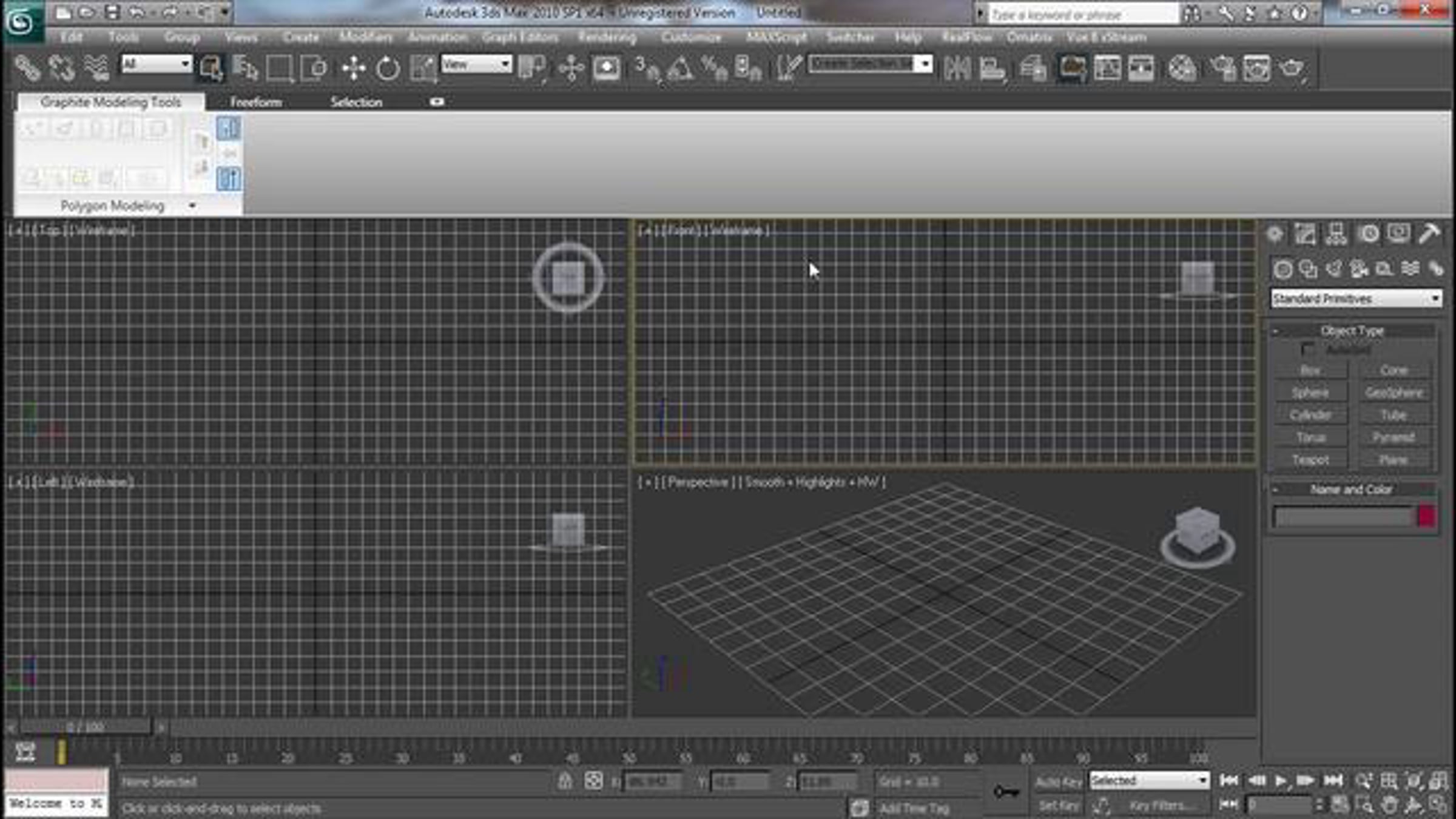Open the Modify command panel tab
The width and height of the screenshot is (1456, 819).
tap(1305, 234)
